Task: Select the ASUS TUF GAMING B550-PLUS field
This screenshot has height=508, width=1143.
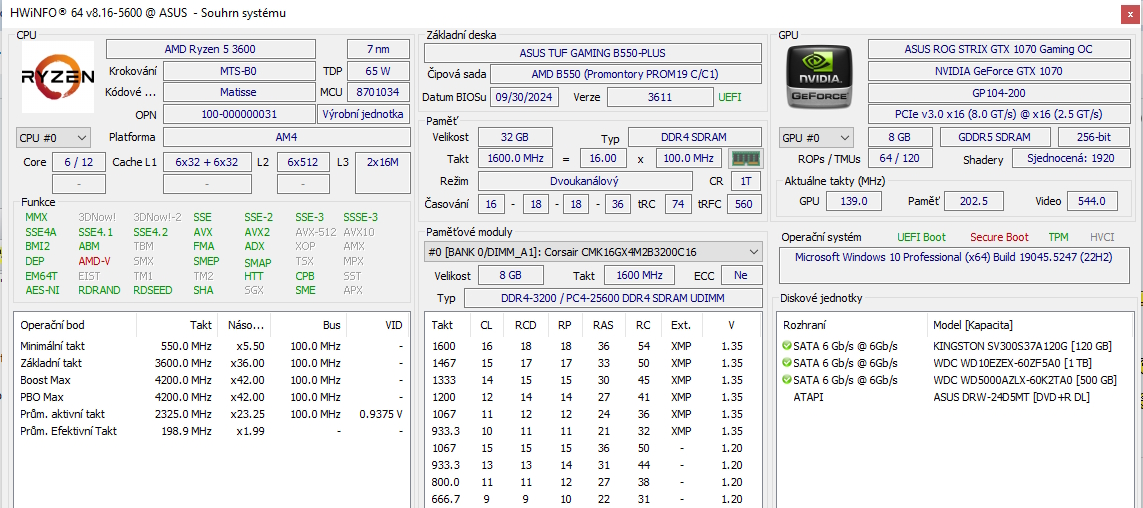Action: pos(592,53)
